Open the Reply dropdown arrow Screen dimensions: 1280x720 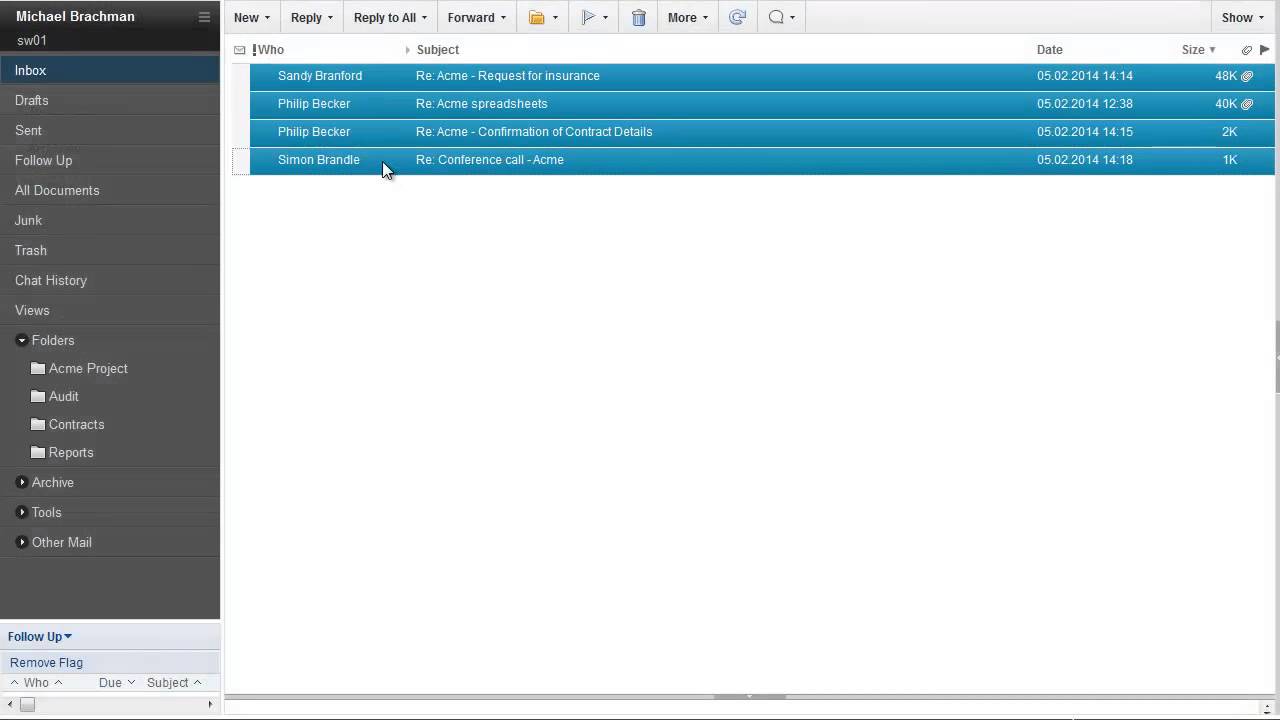point(330,18)
